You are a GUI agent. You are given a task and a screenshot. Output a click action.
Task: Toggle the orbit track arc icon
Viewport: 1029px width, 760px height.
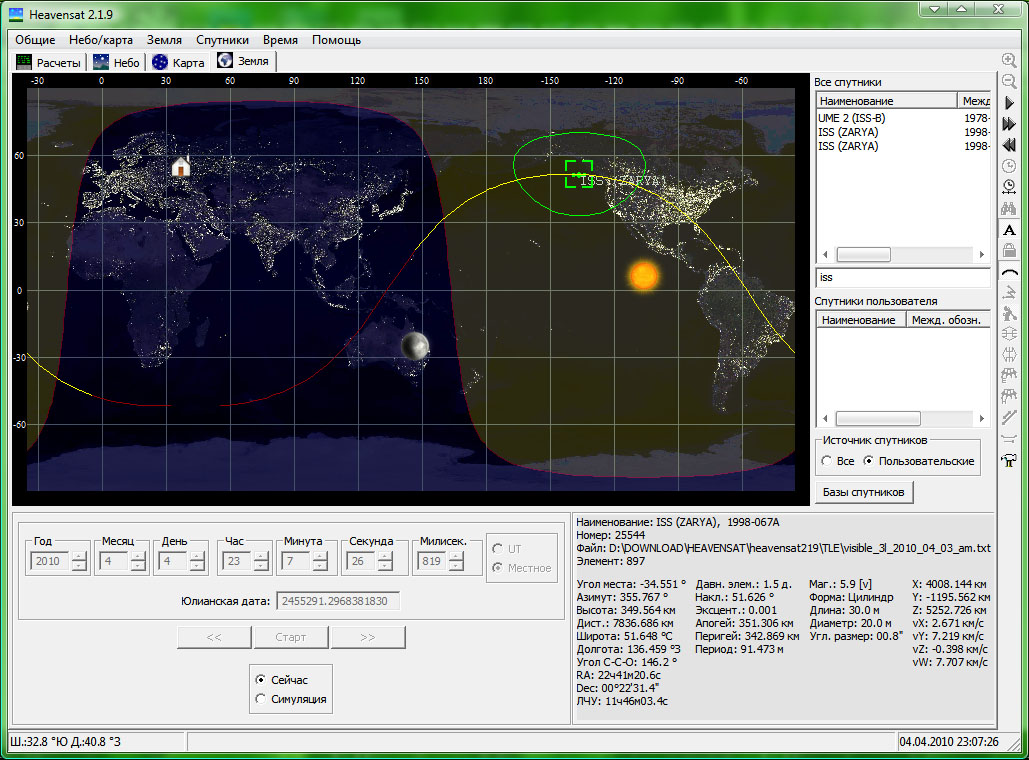click(x=1009, y=272)
